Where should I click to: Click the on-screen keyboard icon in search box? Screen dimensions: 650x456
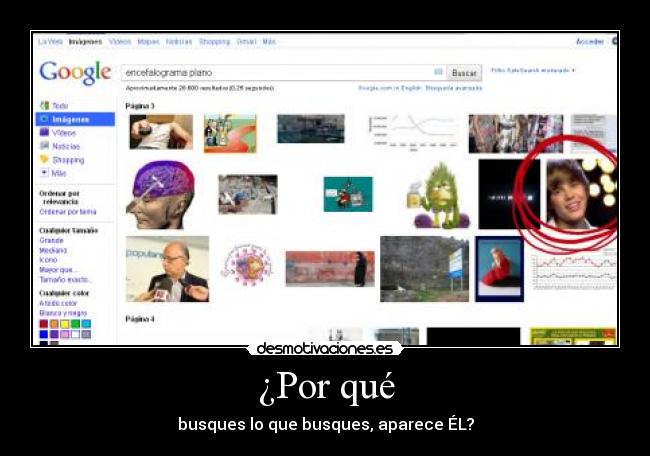[x=438, y=72]
